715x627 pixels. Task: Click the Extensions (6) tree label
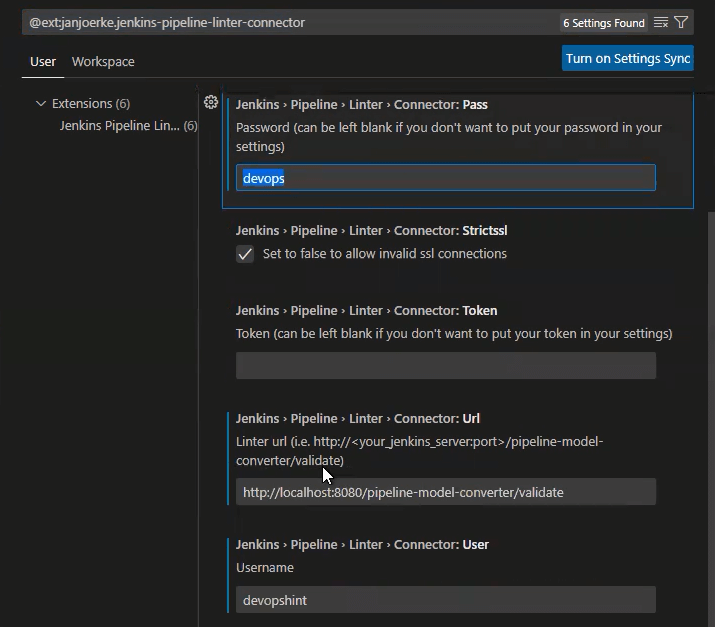91,104
